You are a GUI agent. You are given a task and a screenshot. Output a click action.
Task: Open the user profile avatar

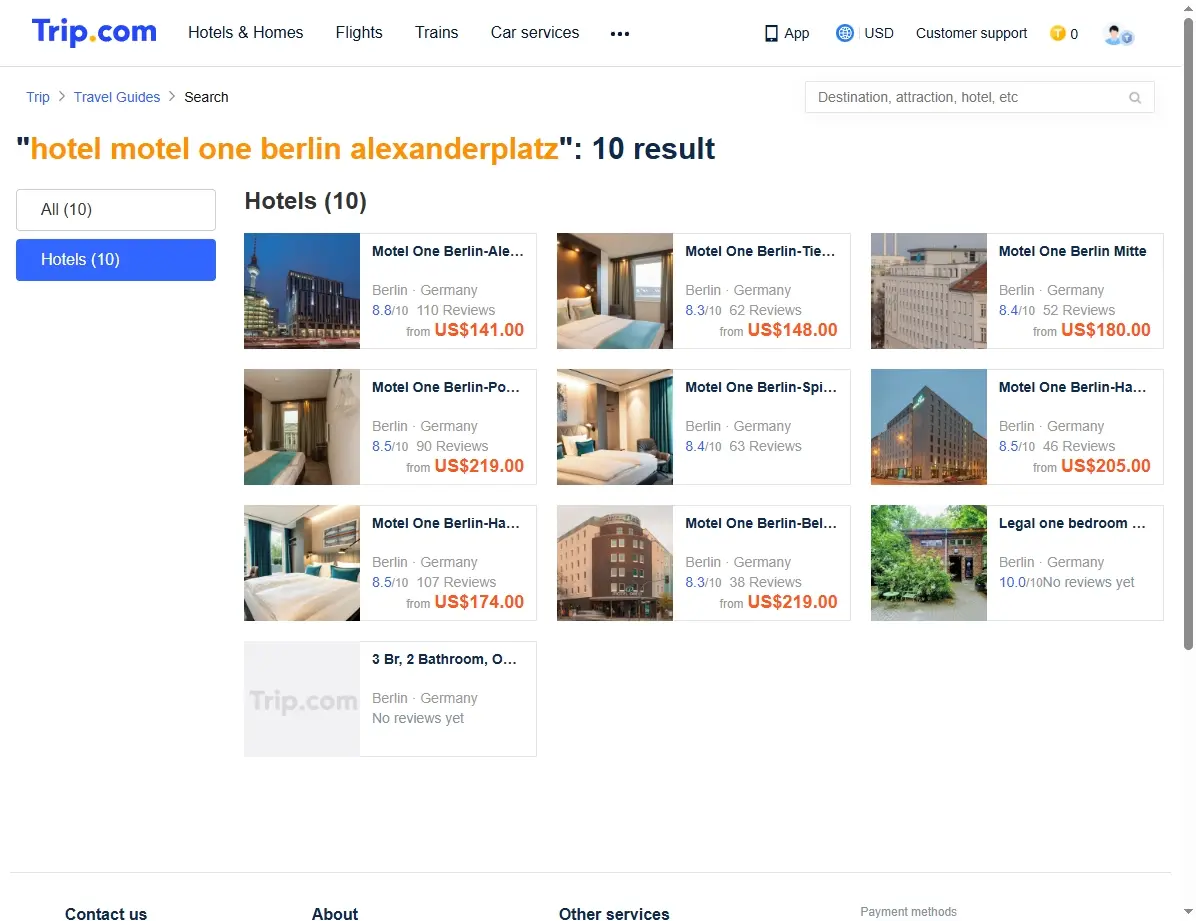click(1118, 34)
